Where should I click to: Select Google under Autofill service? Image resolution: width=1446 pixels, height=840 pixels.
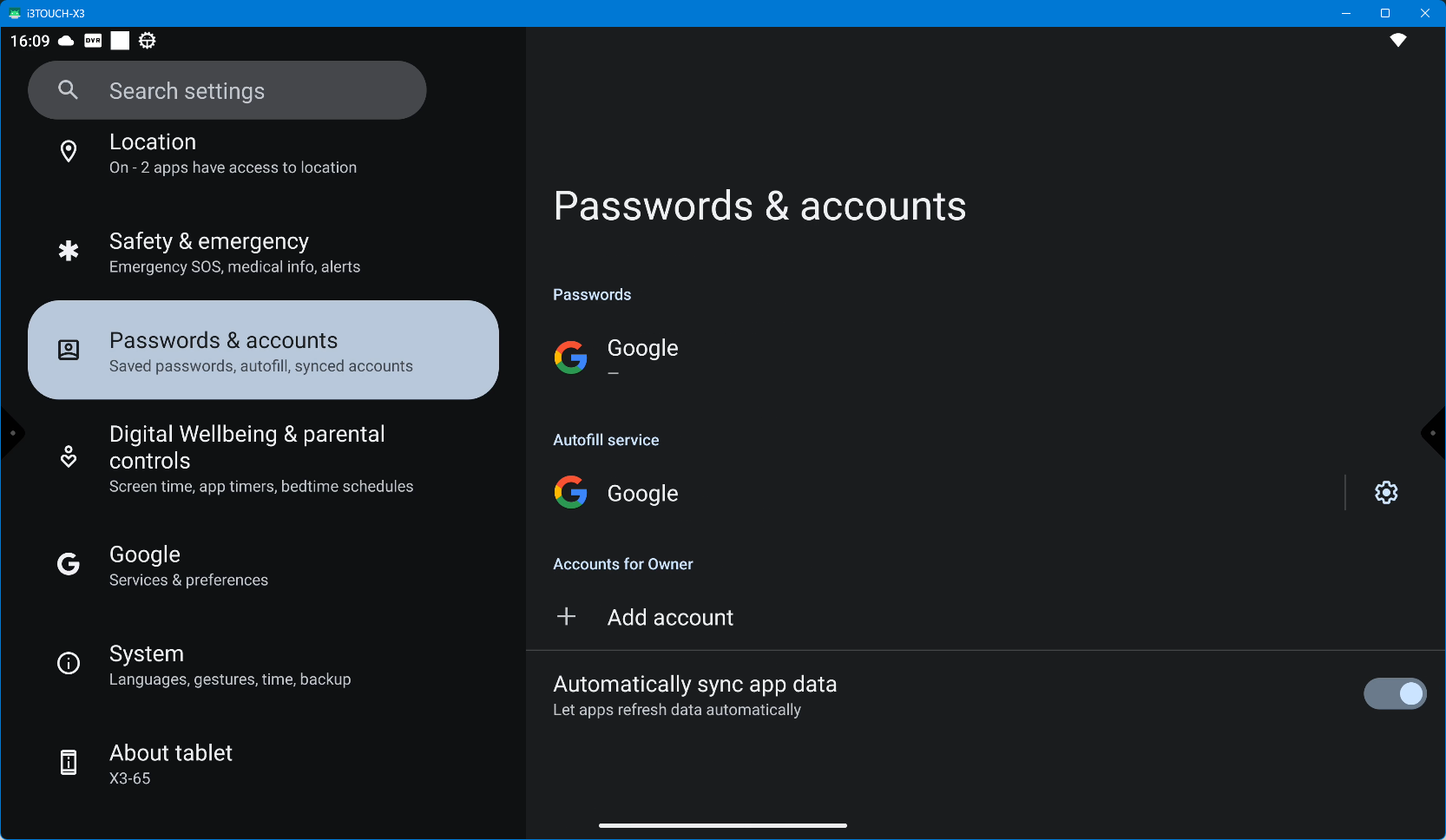click(642, 494)
